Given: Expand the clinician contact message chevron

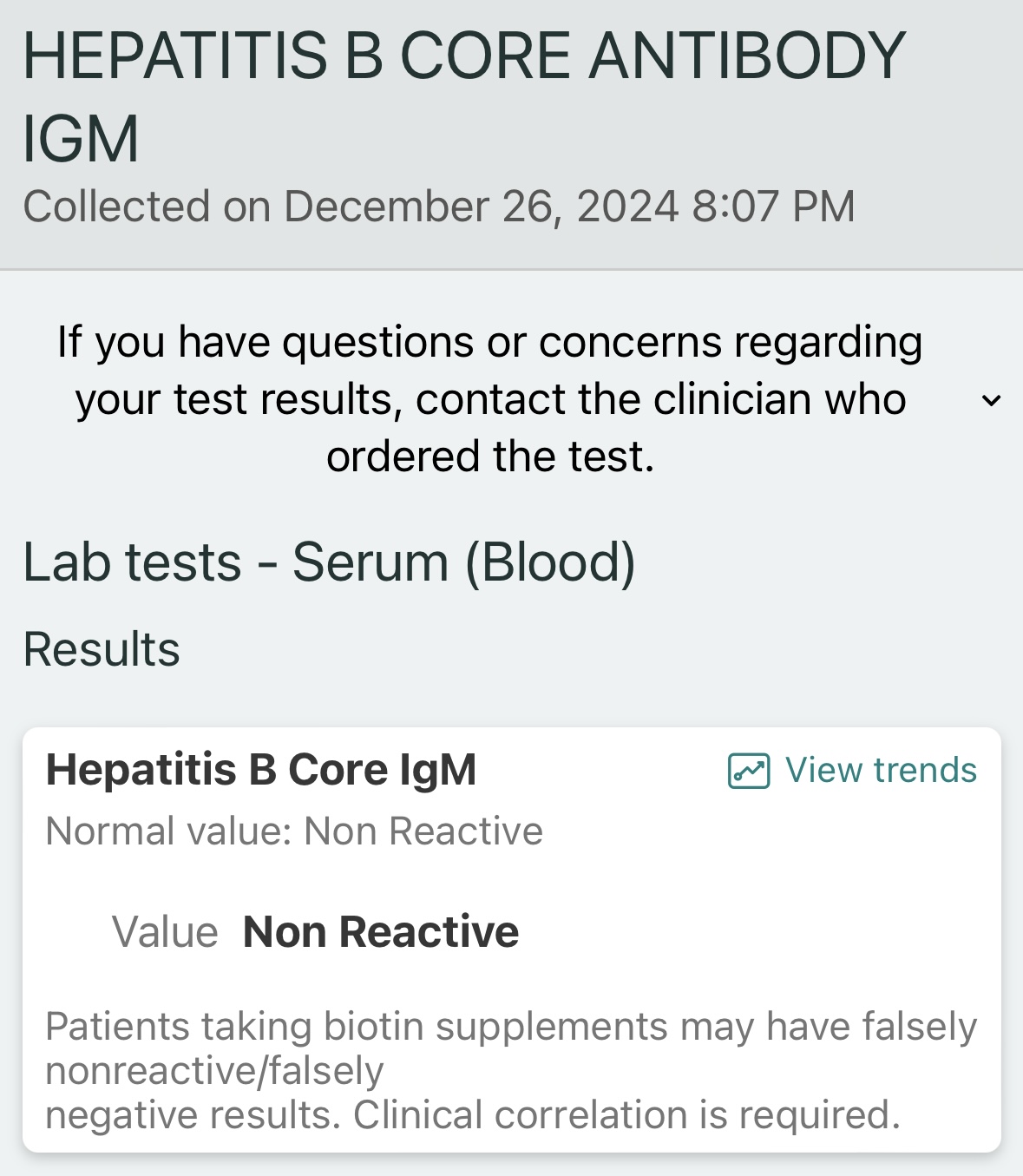Looking at the screenshot, I should click(991, 400).
